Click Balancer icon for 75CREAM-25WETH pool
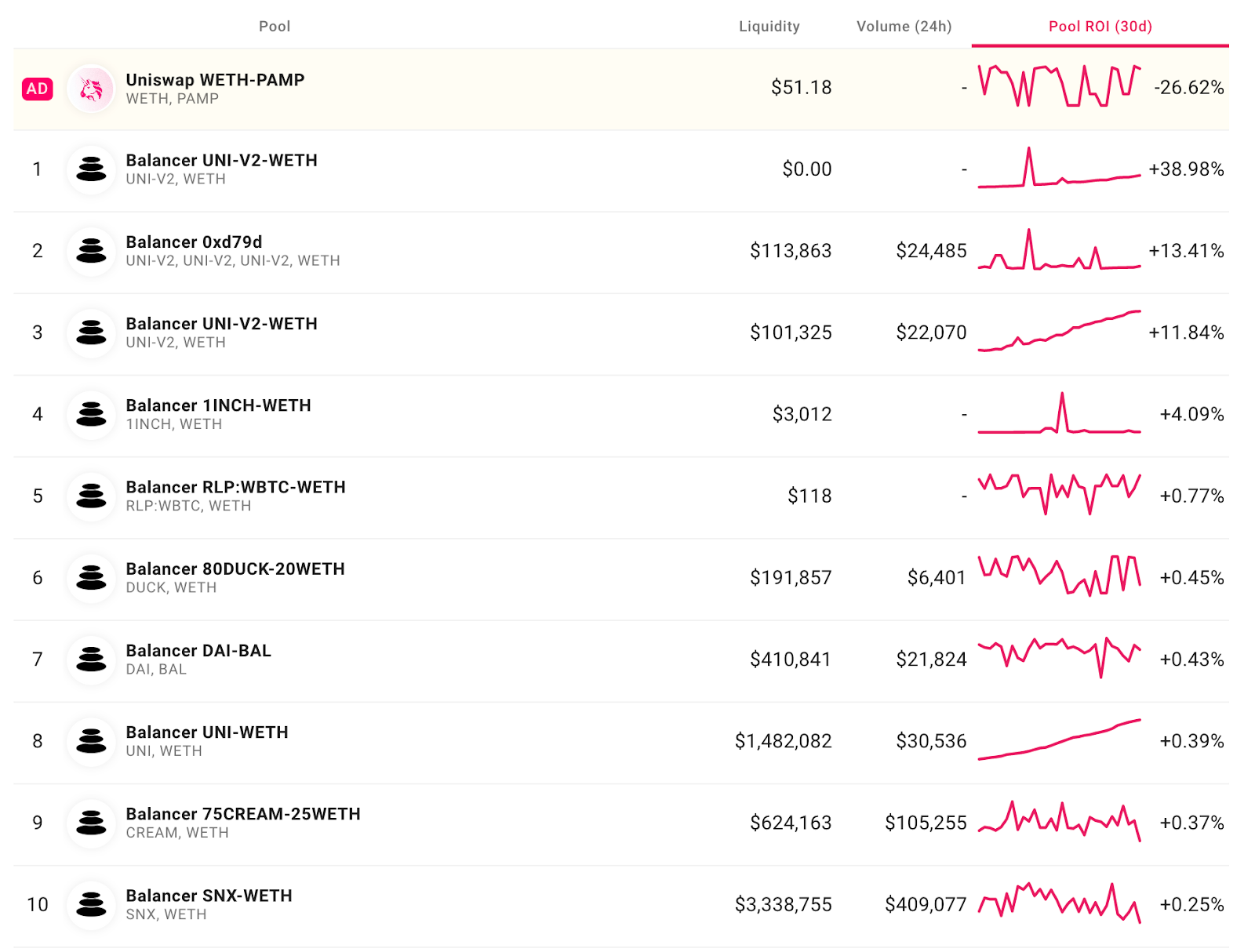 91,823
